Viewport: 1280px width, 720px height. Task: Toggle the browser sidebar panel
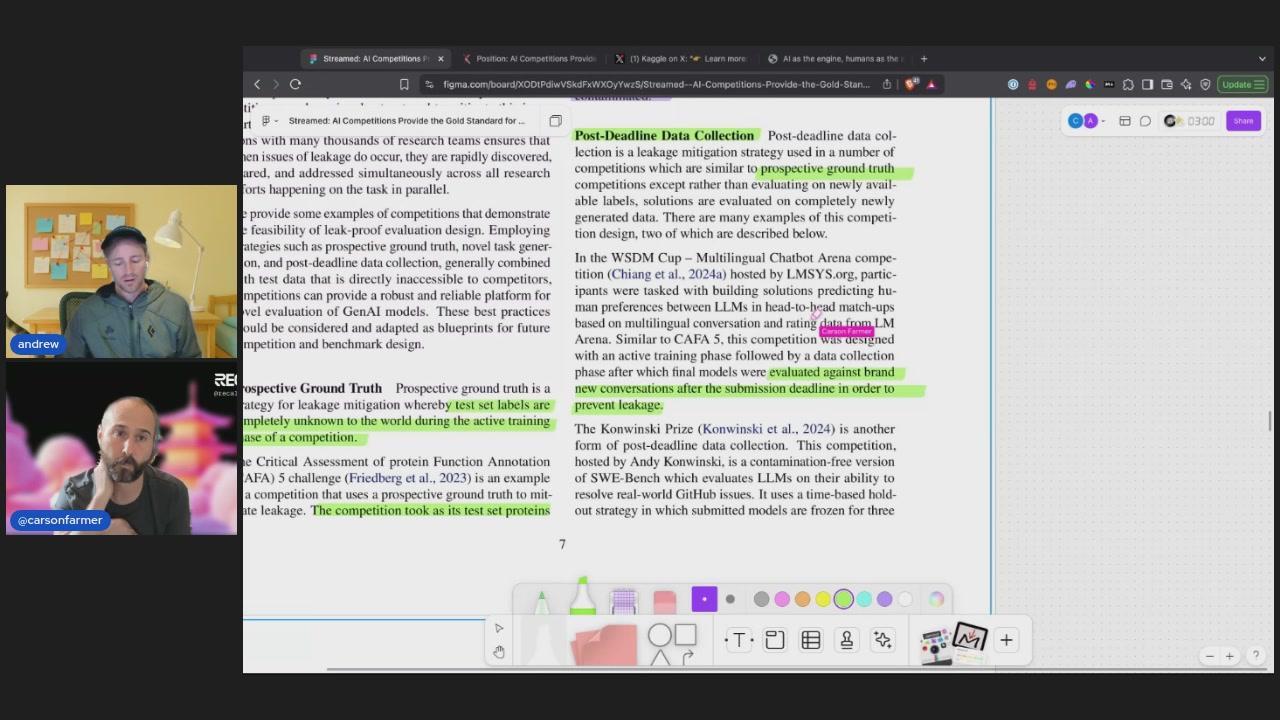point(1148,84)
